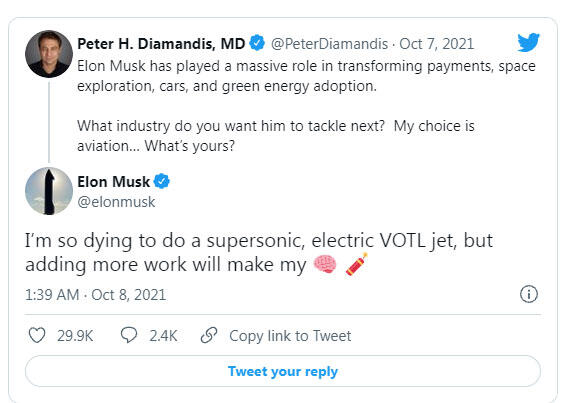574x403 pixels.
Task: Like the tweet with heart icon
Action: point(37,335)
